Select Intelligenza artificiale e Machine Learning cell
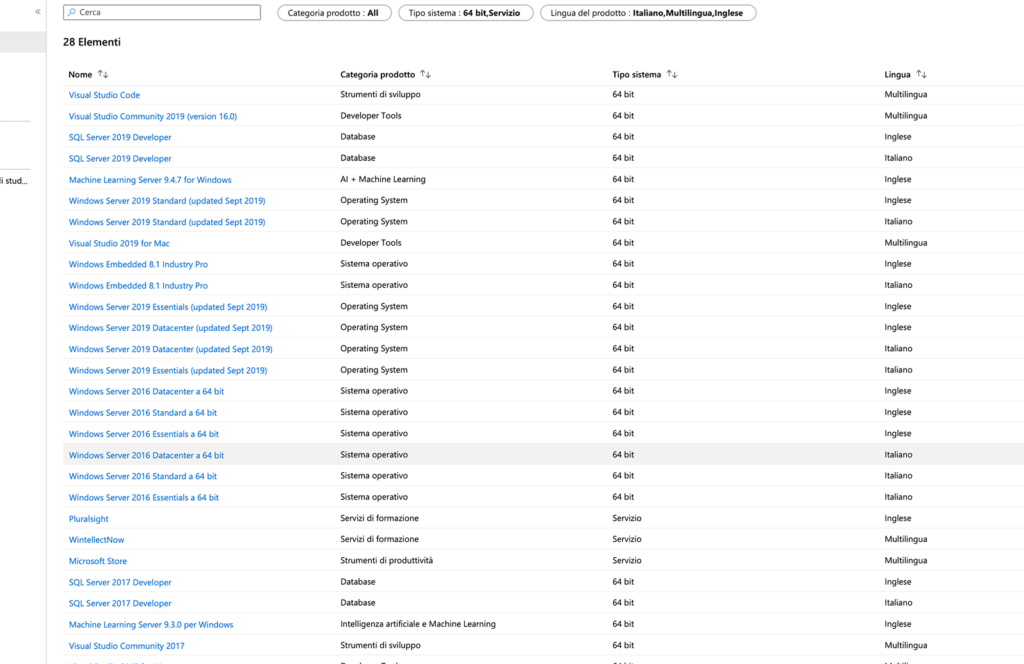 click(x=418, y=624)
